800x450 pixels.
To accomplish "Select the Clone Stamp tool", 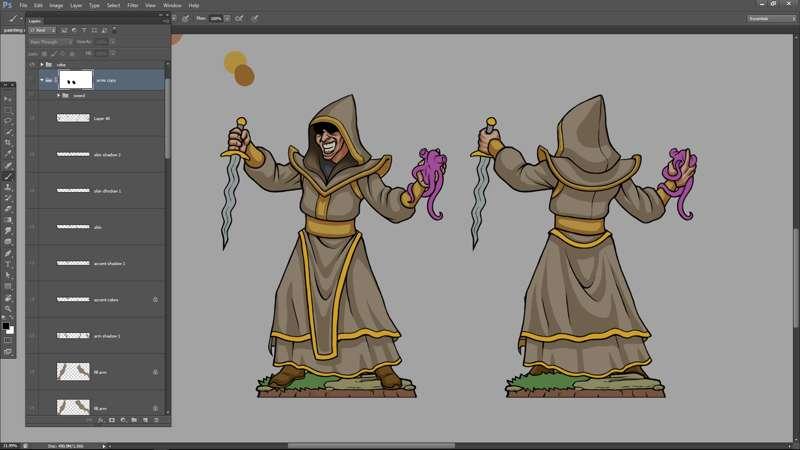I will pyautogui.click(x=8, y=188).
